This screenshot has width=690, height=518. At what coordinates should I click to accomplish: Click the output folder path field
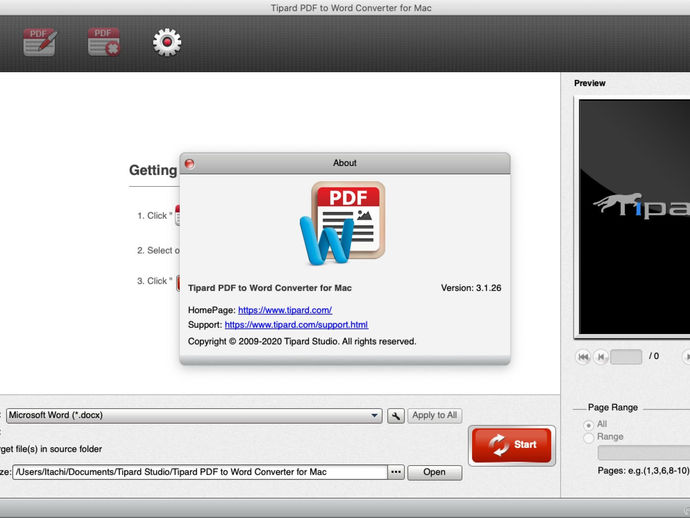point(200,472)
